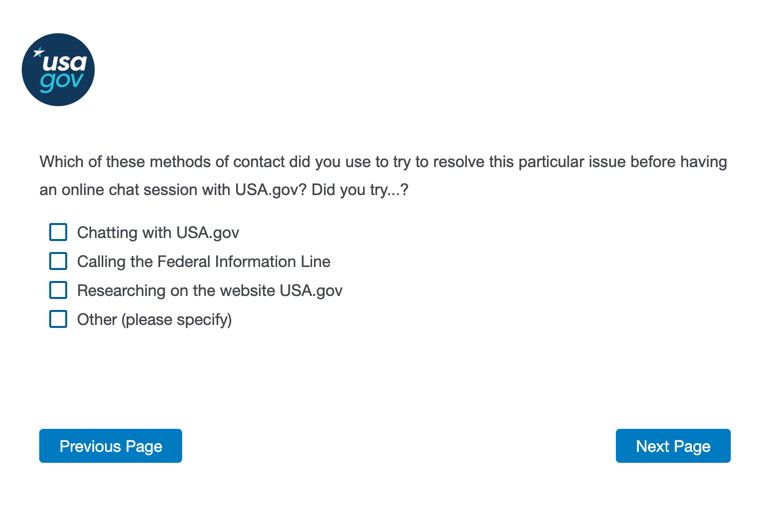Click the "Calling the Federal Information Line" label
The width and height of the screenshot is (782, 522).
(203, 262)
